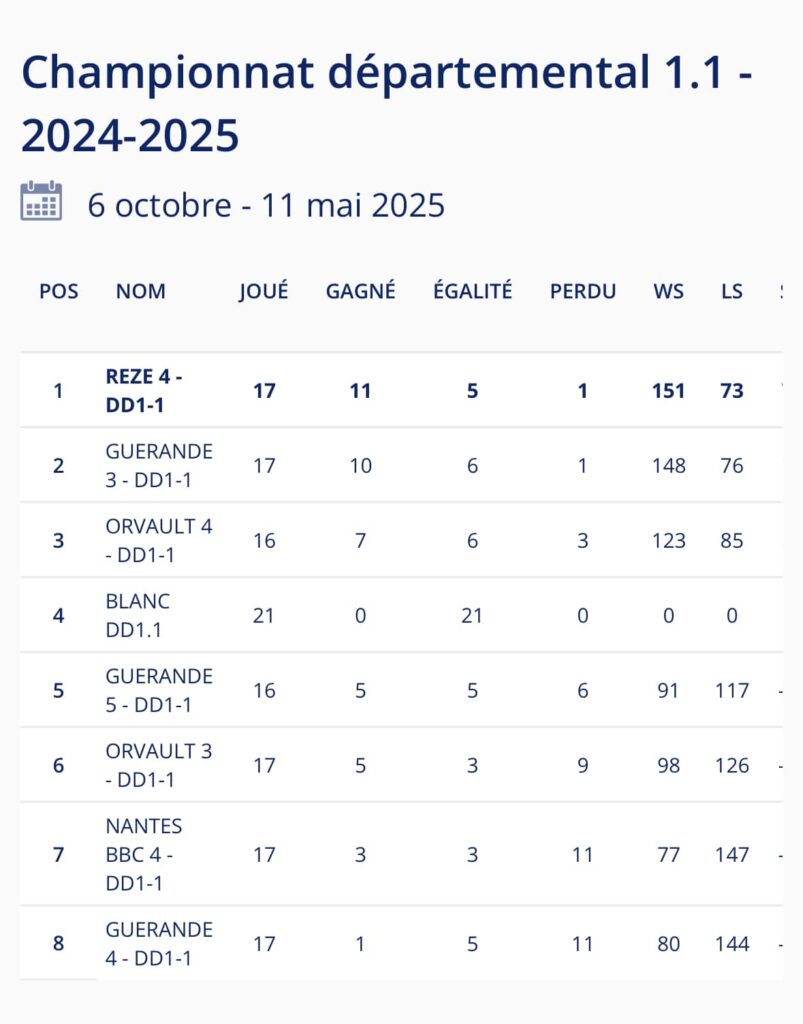Screen dimensions: 803x1024
Task: Click the LS column header
Action: point(732,291)
